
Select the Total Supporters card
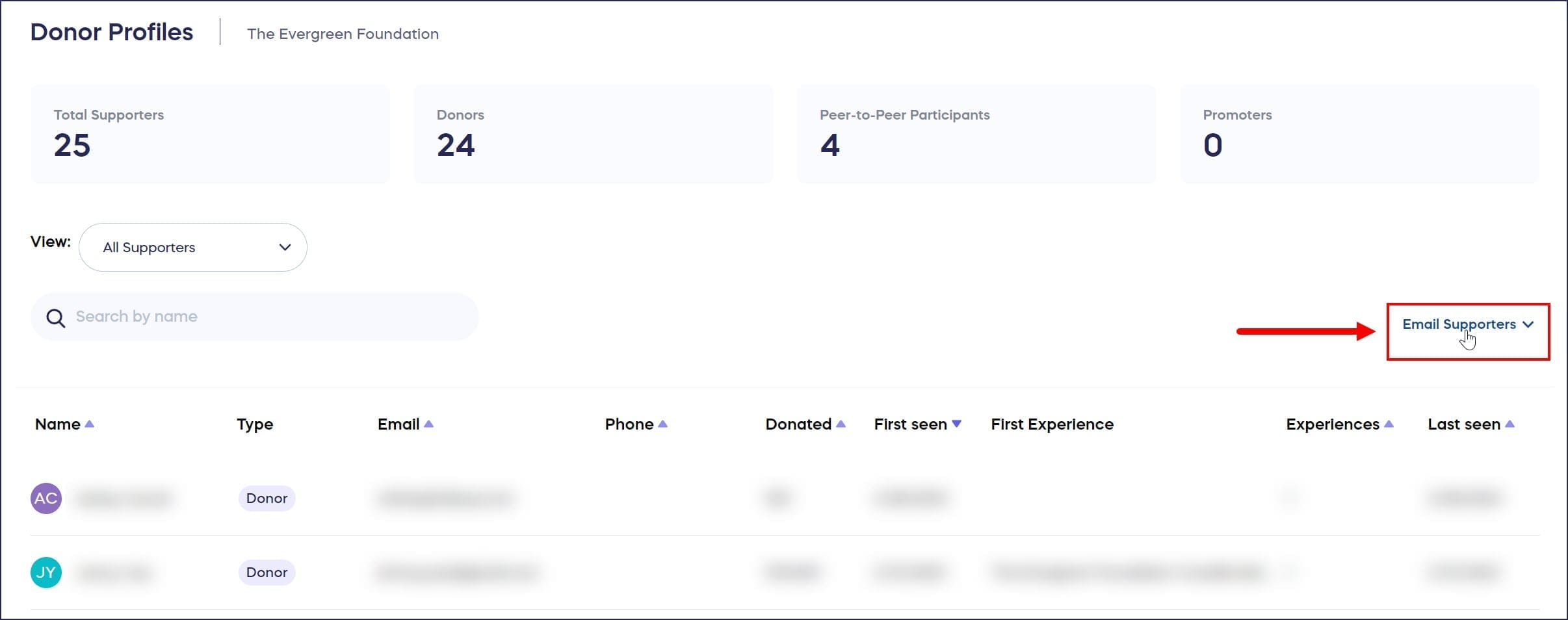pos(210,134)
